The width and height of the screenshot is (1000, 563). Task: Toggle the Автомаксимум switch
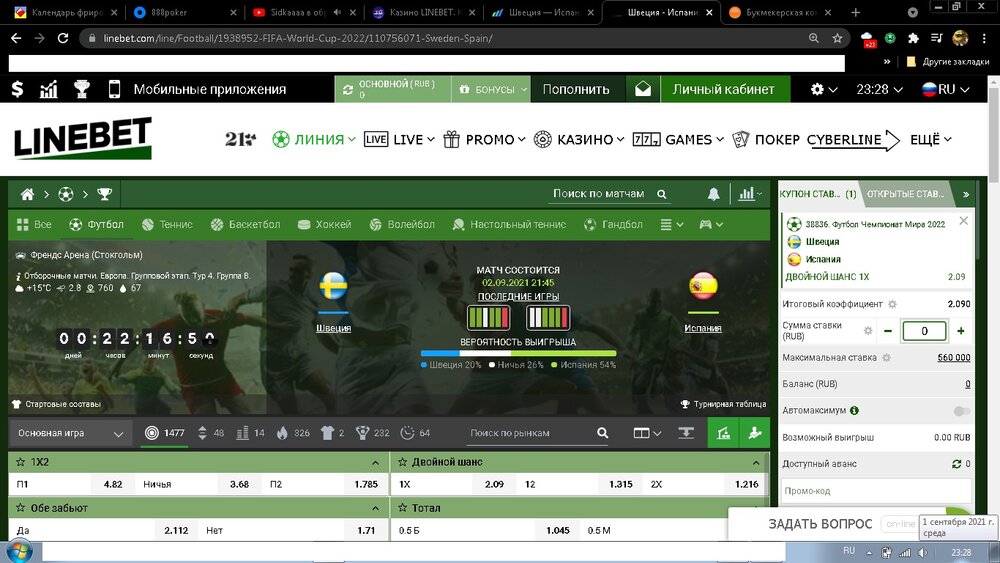pos(962,411)
